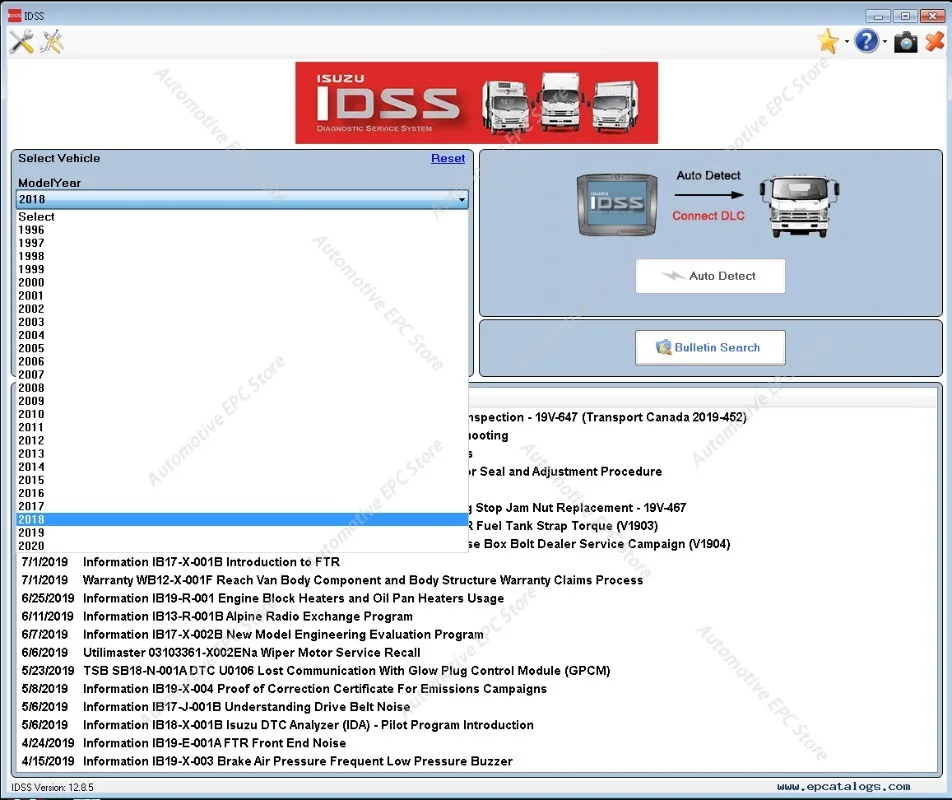Open 19V-647 Transport Canada inspection bulletin

pyautogui.click(x=608, y=418)
